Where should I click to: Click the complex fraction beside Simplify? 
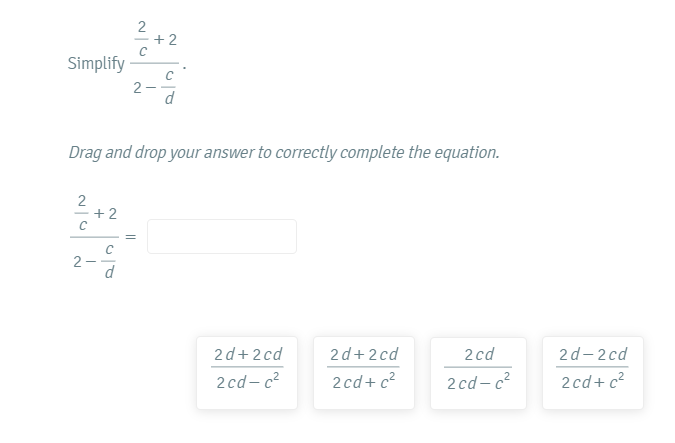point(156,64)
